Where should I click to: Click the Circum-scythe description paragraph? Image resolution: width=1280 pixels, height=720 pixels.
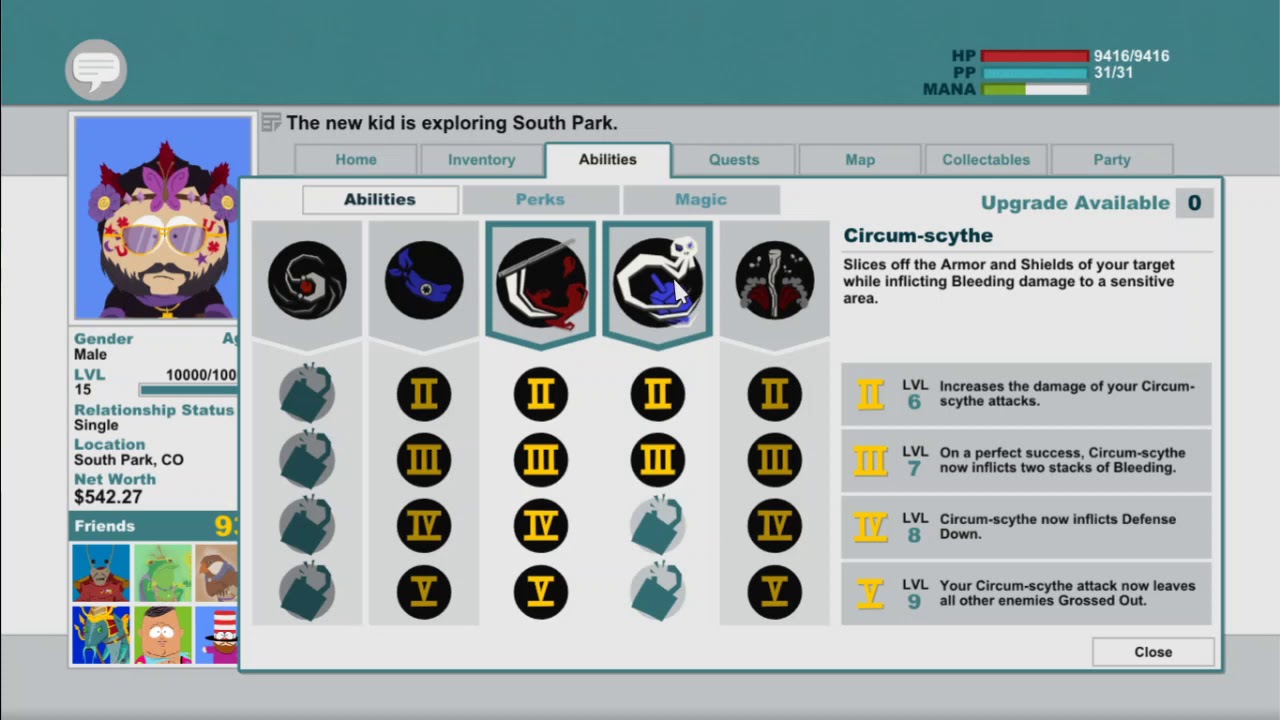1009,281
